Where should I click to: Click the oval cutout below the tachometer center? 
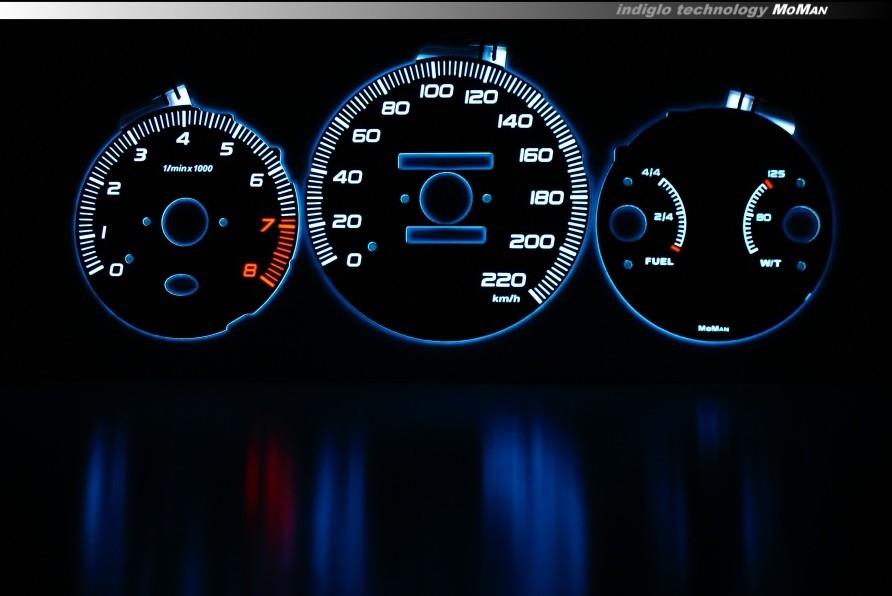[x=181, y=286]
